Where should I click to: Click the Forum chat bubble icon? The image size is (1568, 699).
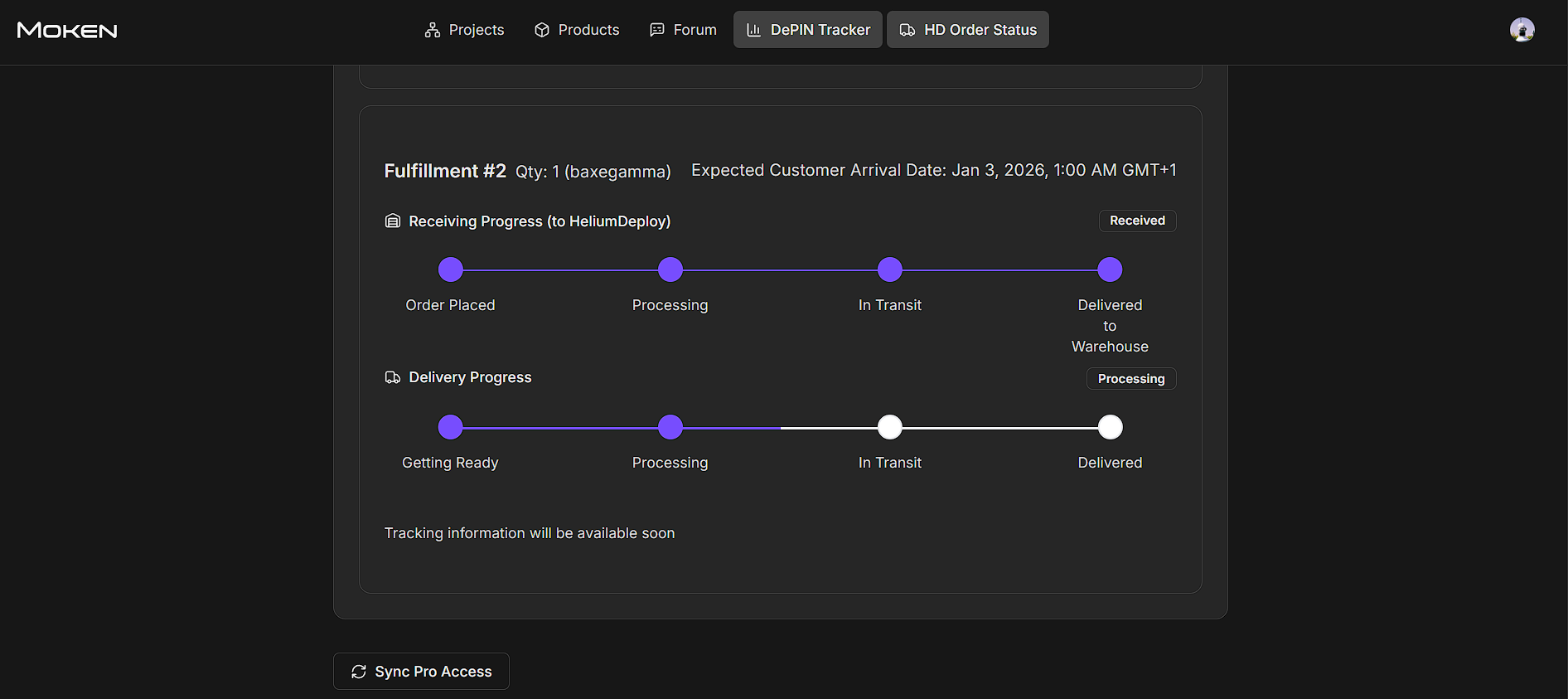click(657, 30)
